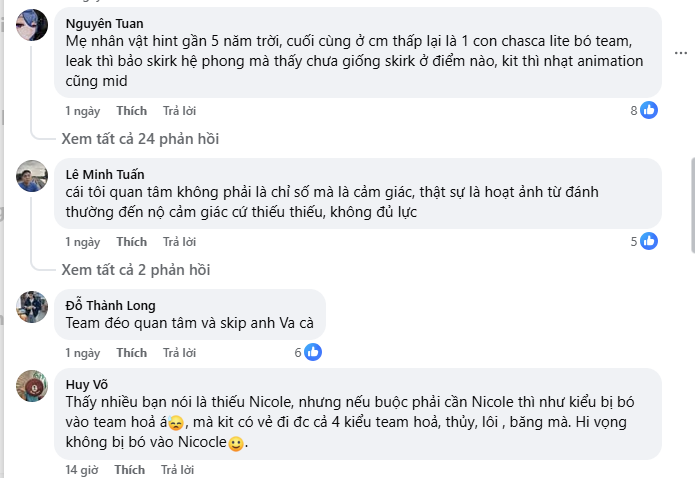Click Đỗ Thành Long's profile avatar
This screenshot has width=695, height=478.
click(32, 306)
